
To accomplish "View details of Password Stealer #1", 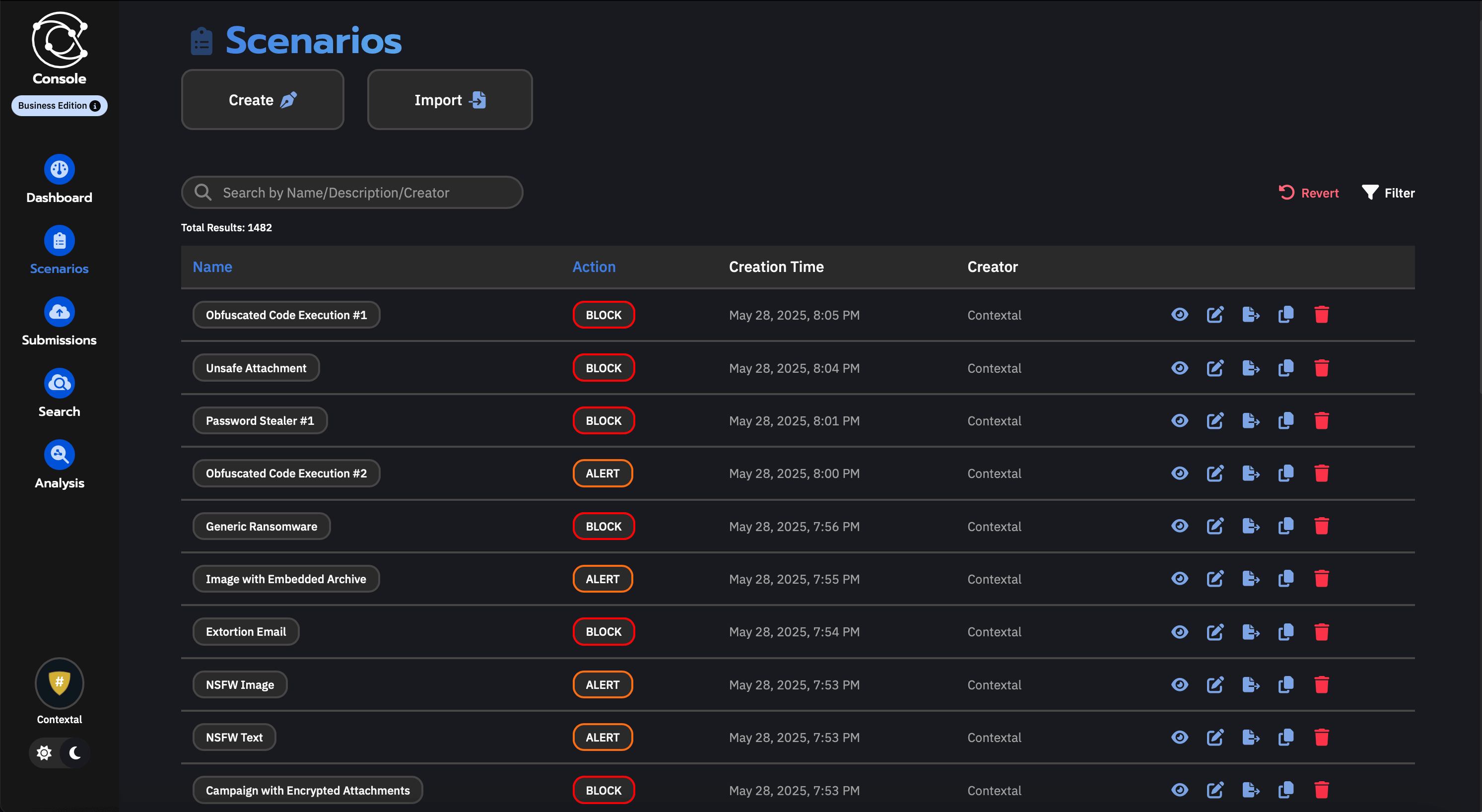I will (1179, 421).
